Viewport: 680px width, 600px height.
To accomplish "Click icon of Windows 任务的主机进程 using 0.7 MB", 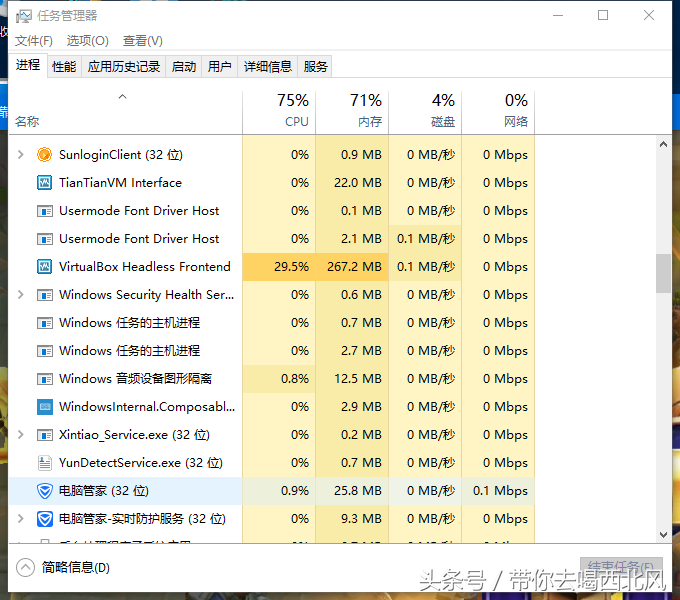I will tap(44, 323).
